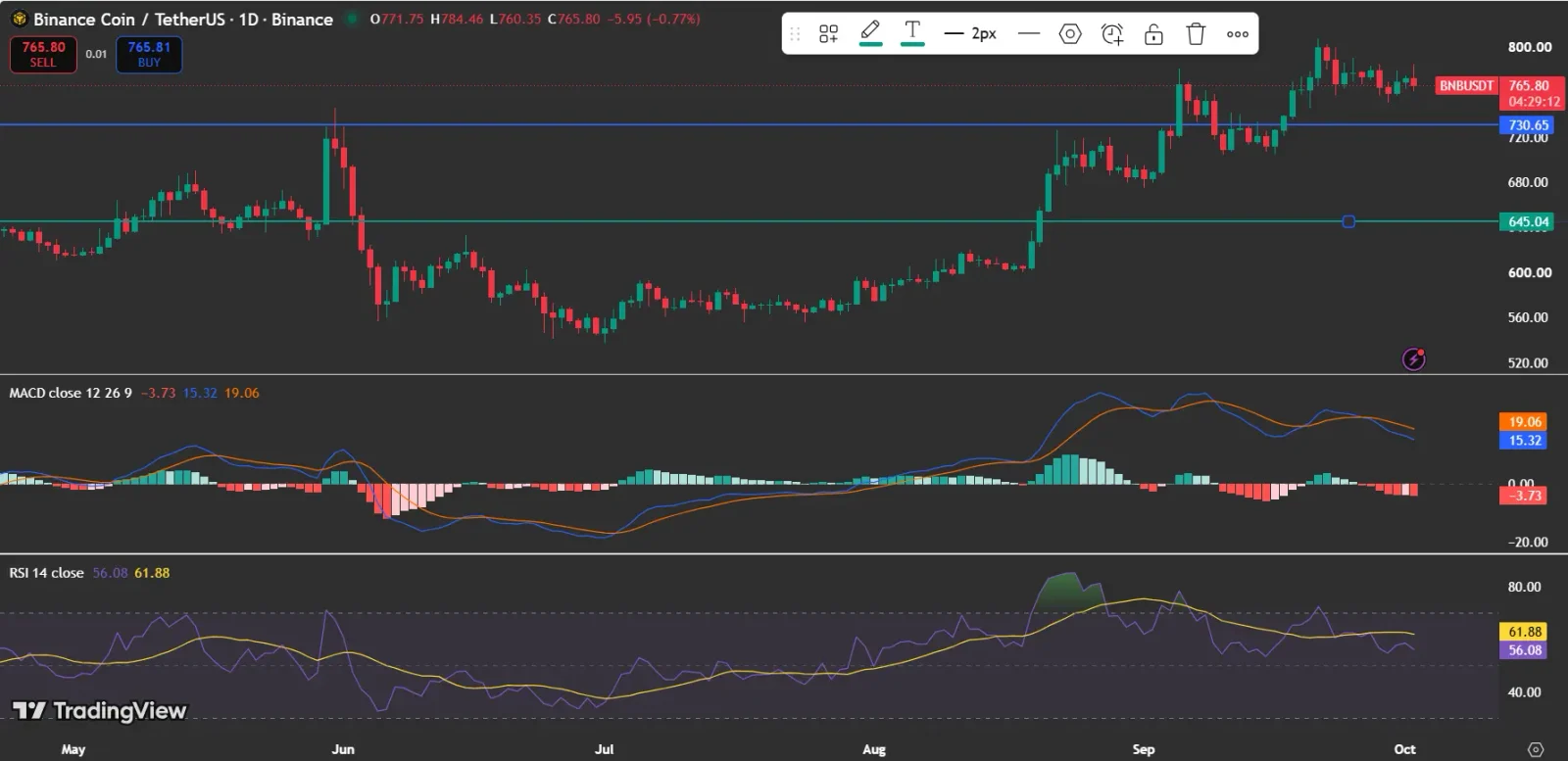1568x761 pixels.
Task: Open drawing settings hexagon icon
Action: [x=1070, y=34]
